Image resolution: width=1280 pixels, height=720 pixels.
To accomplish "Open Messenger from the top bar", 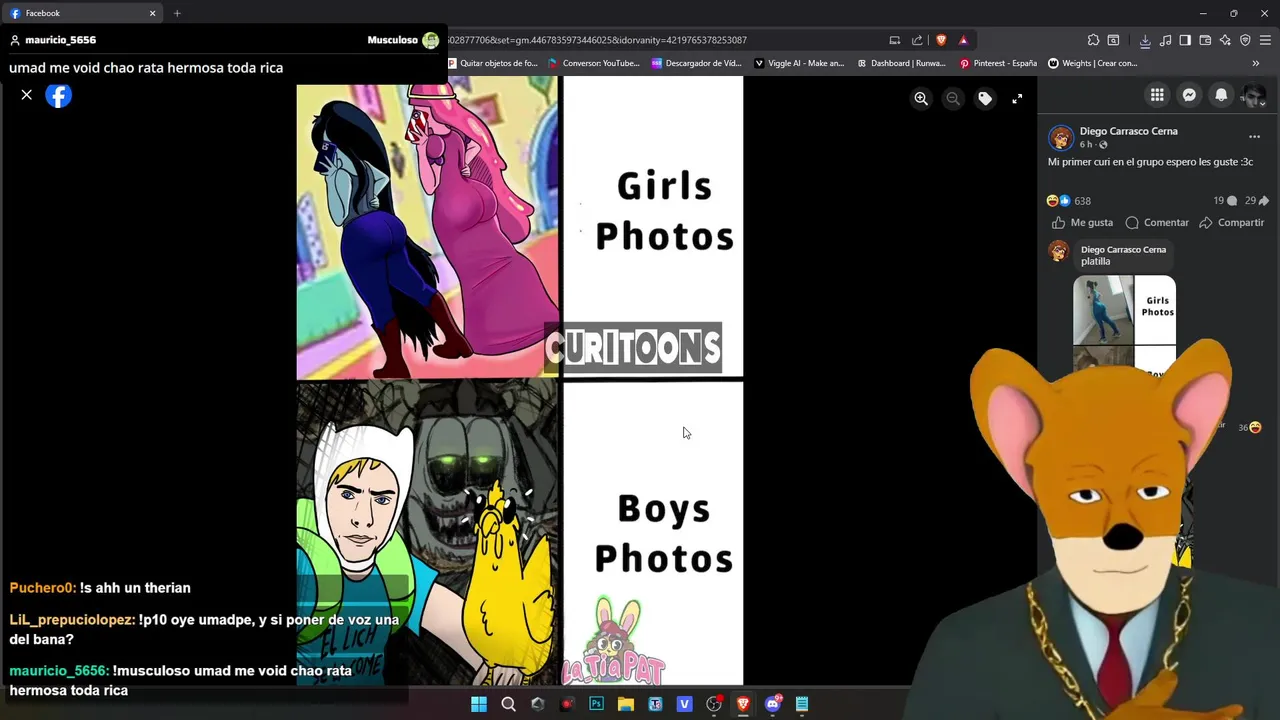I will pyautogui.click(x=1189, y=95).
